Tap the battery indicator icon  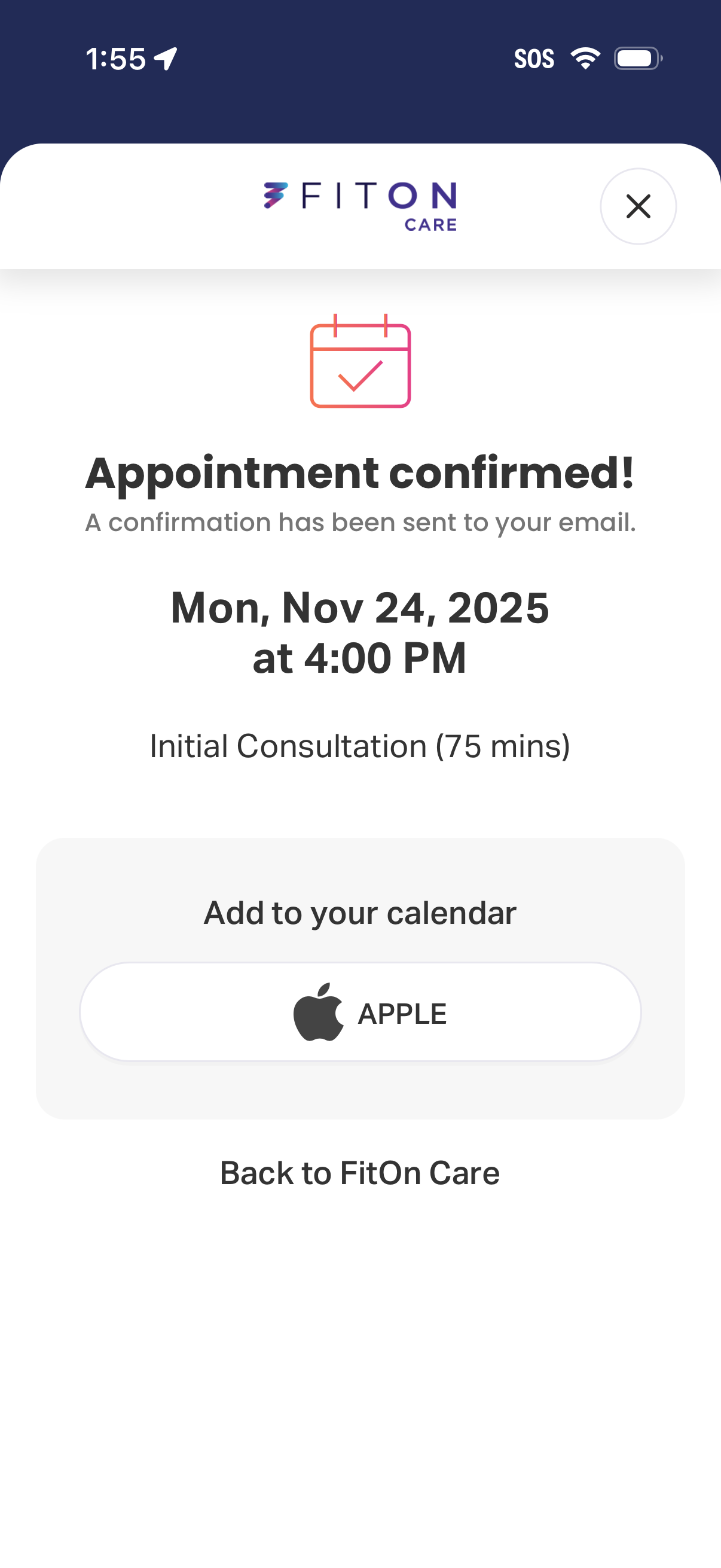click(637, 59)
